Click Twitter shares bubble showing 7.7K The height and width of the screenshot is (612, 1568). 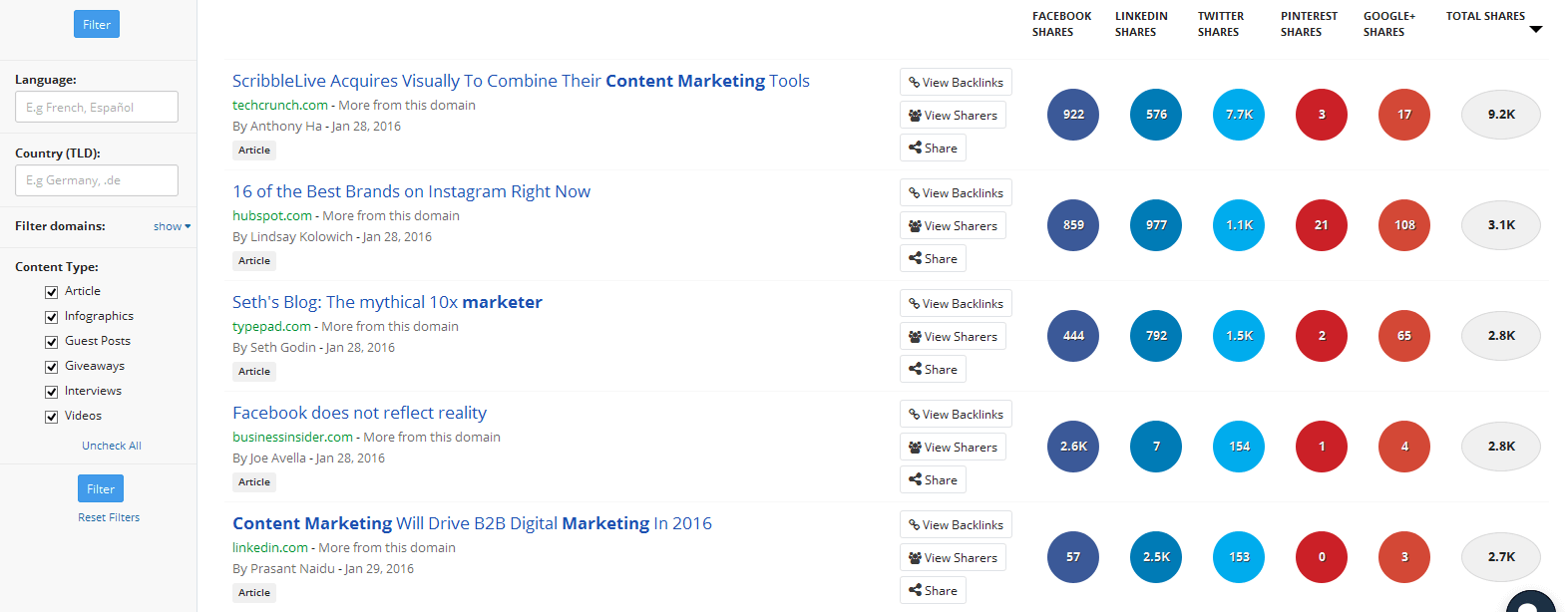point(1239,115)
